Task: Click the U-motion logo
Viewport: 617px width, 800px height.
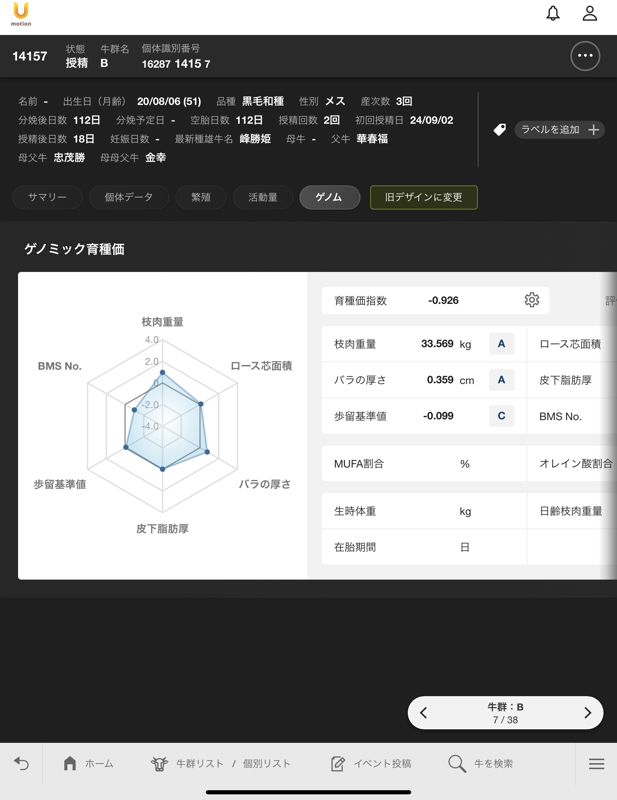Action: [x=21, y=15]
